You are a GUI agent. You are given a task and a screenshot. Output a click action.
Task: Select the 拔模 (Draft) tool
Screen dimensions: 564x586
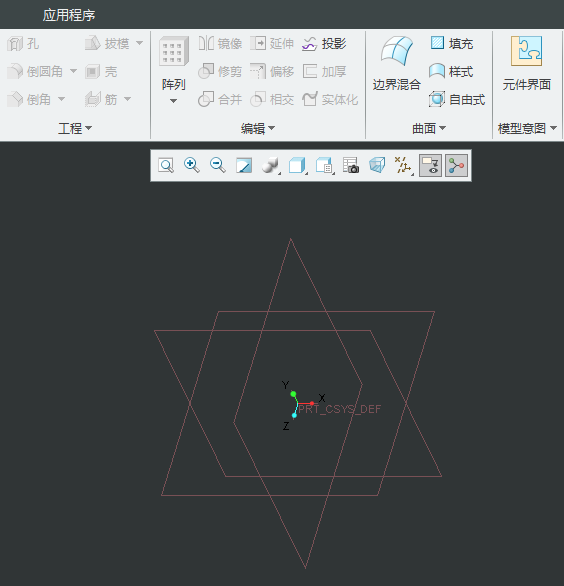107,44
